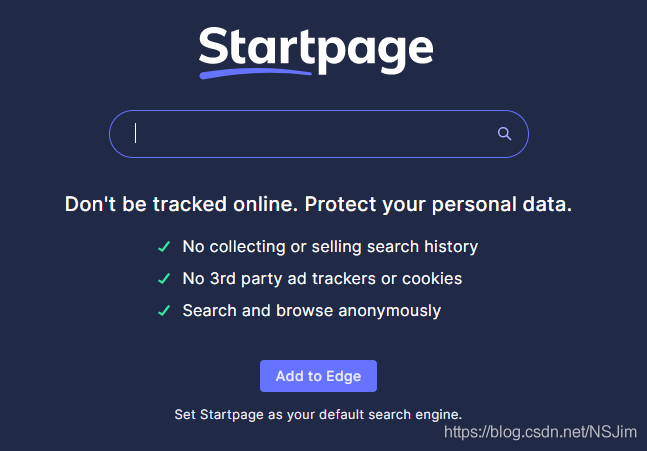
Task: Click "No collecting or selling search history" text
Action: click(330, 247)
